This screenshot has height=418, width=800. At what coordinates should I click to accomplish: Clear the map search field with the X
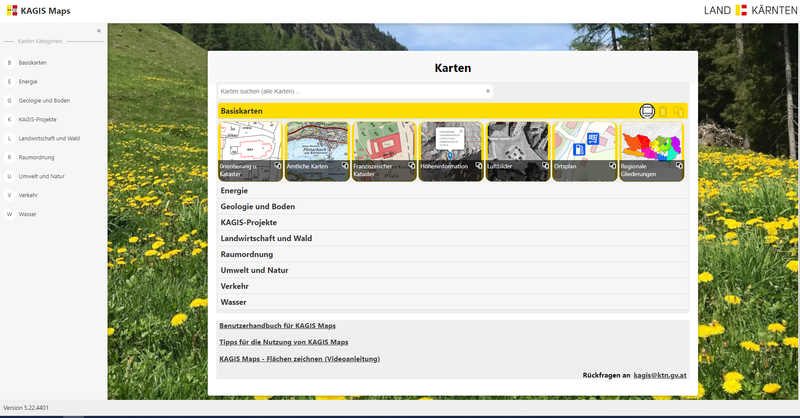(488, 91)
